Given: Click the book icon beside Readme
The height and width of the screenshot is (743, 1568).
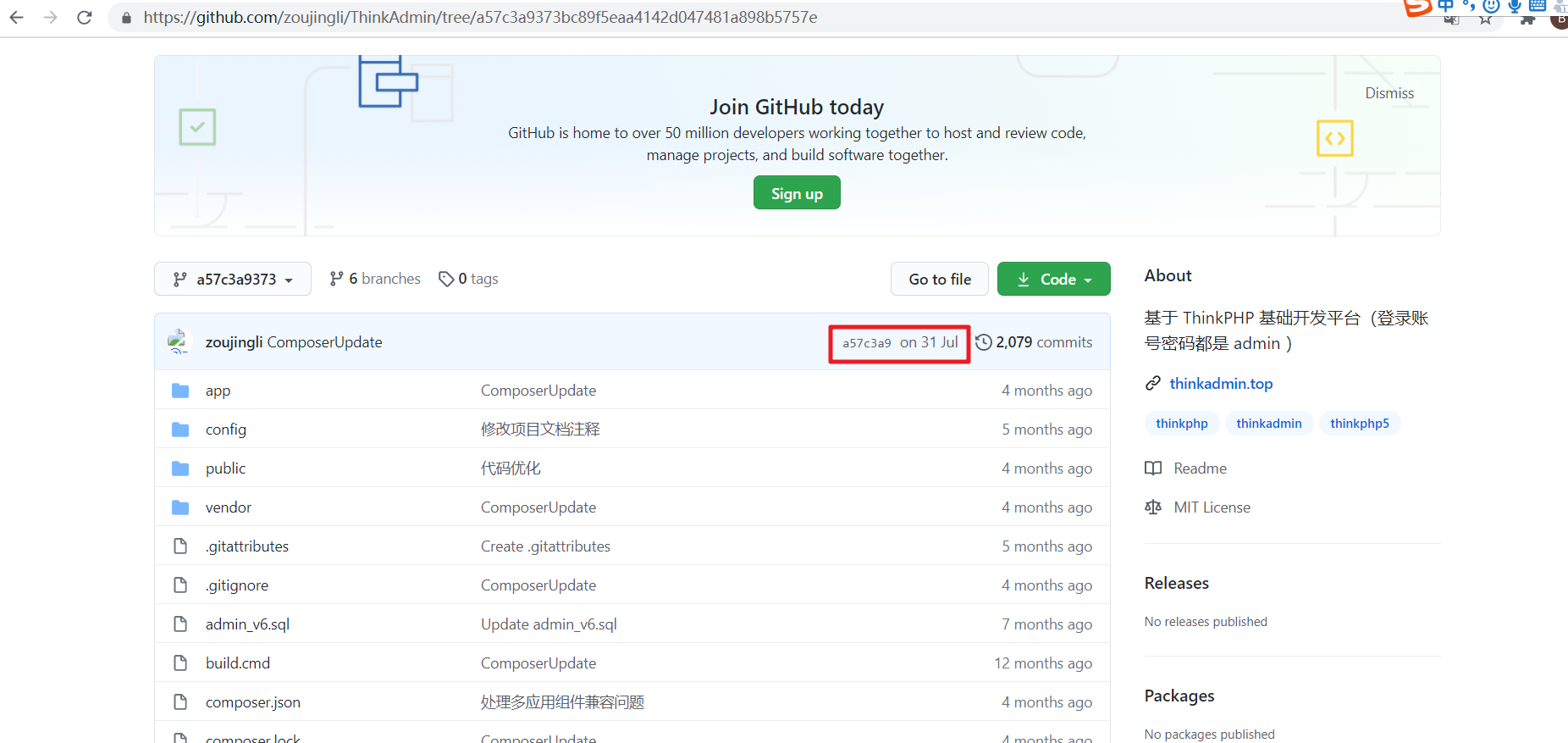Looking at the screenshot, I should pyautogui.click(x=1153, y=469).
